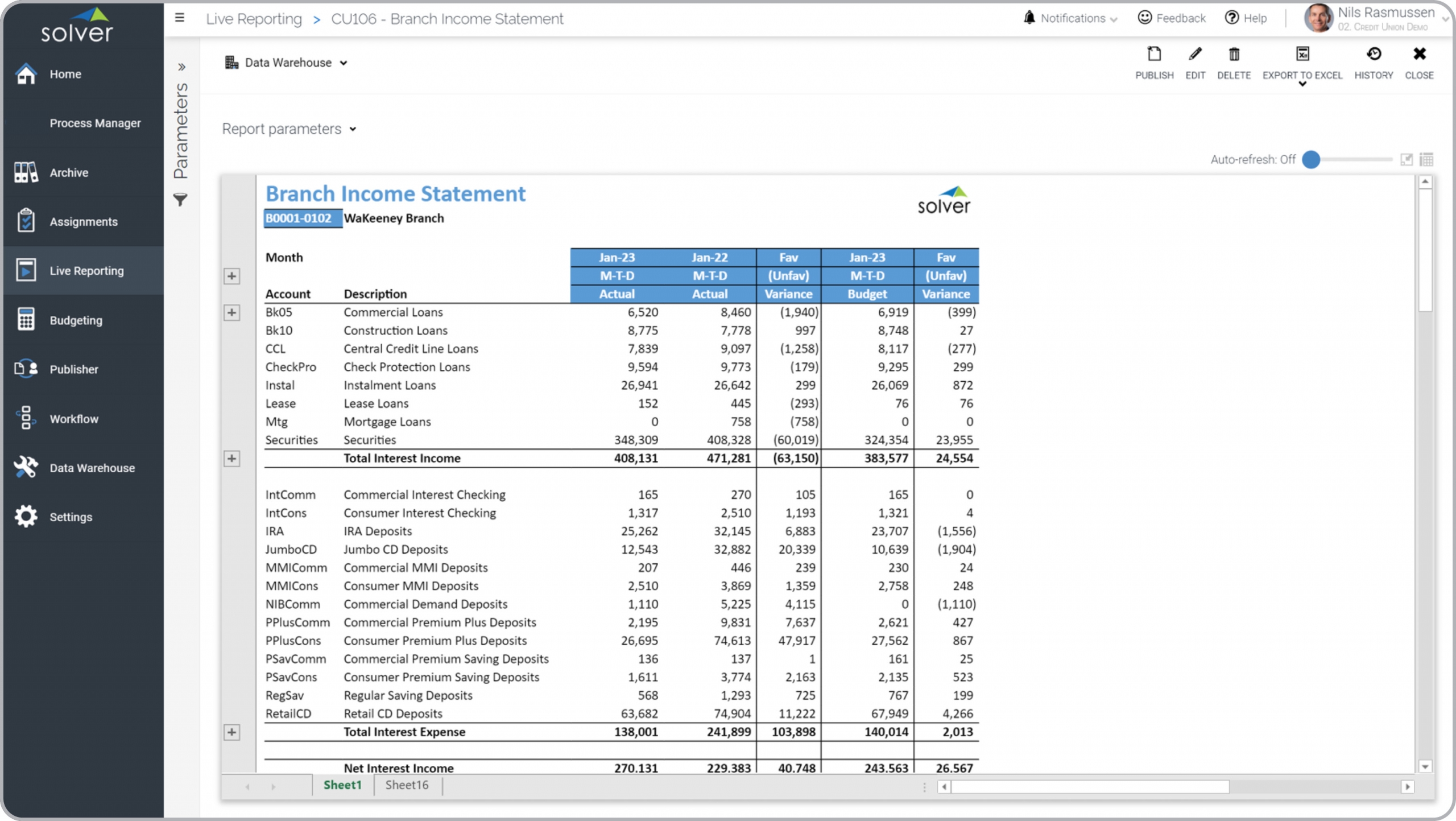This screenshot has height=821, width=1456.
Task: Click the Publish report icon
Action: click(x=1154, y=55)
